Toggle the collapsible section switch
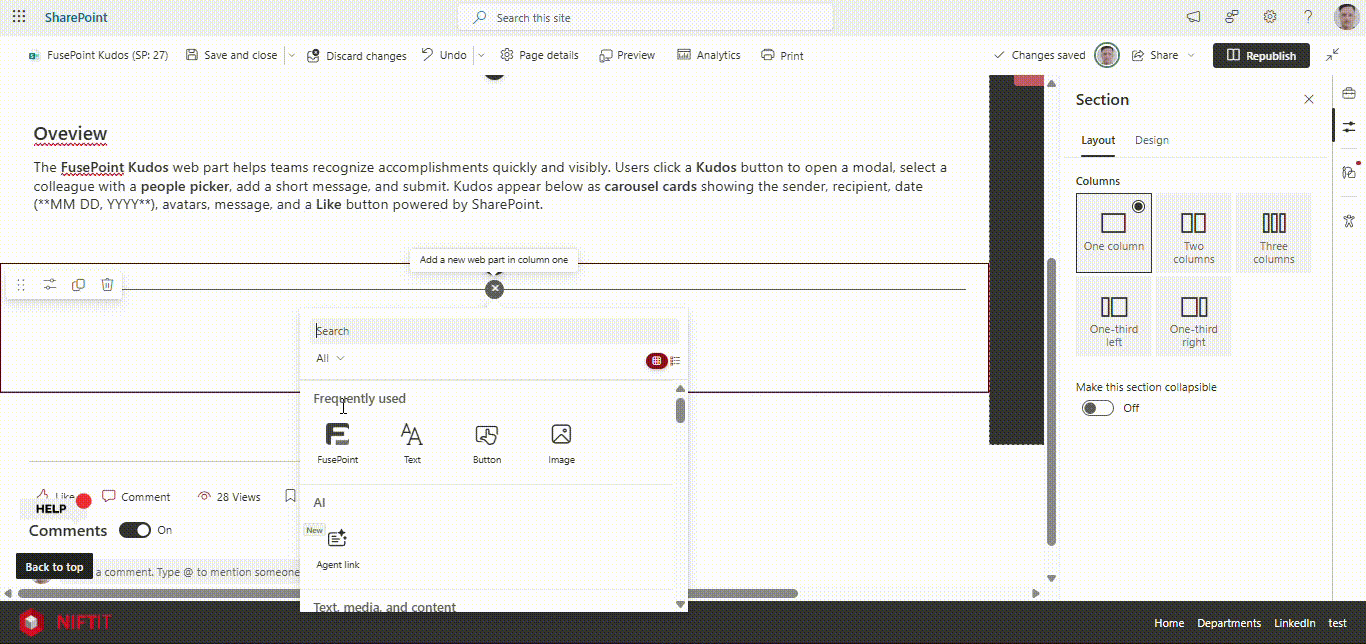The width and height of the screenshot is (1366, 644). coord(1098,408)
